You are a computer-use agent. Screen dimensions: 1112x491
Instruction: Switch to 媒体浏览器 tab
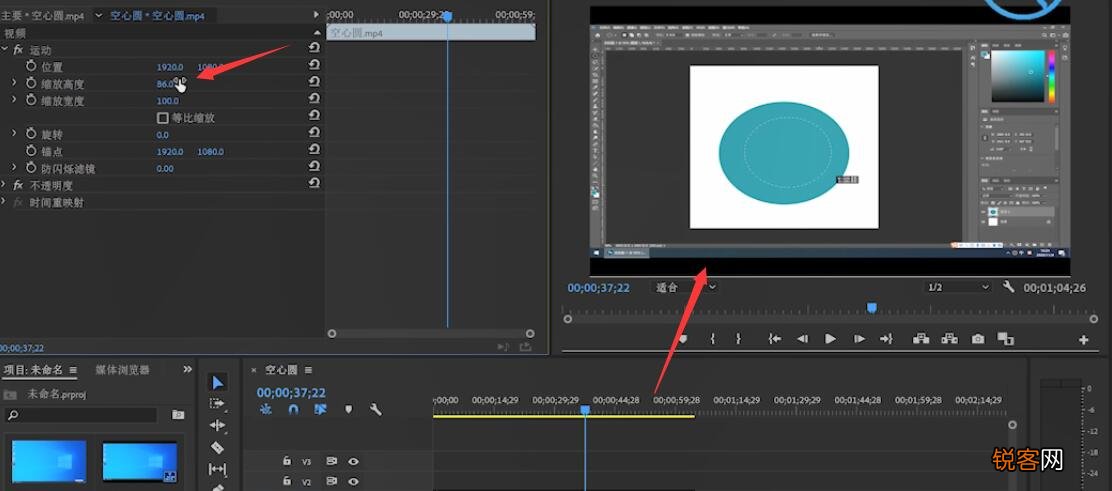[x=123, y=370]
